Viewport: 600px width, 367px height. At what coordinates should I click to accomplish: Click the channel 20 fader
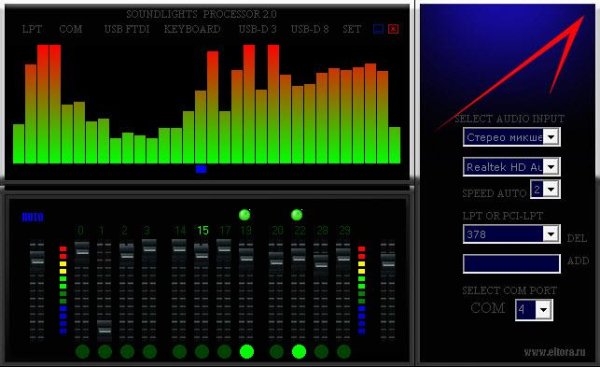(276, 262)
